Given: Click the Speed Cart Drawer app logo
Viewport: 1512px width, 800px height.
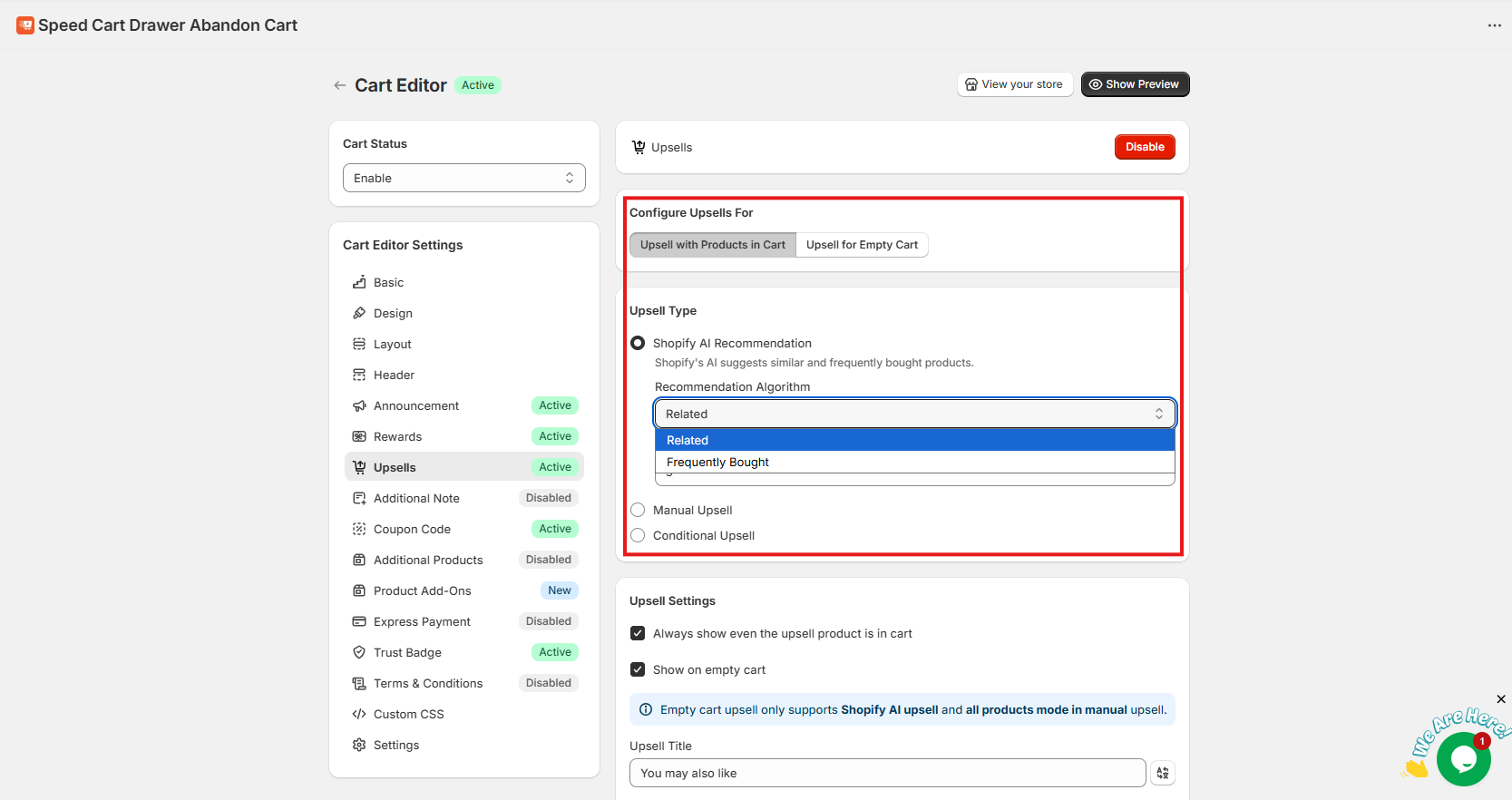Looking at the screenshot, I should point(25,25).
